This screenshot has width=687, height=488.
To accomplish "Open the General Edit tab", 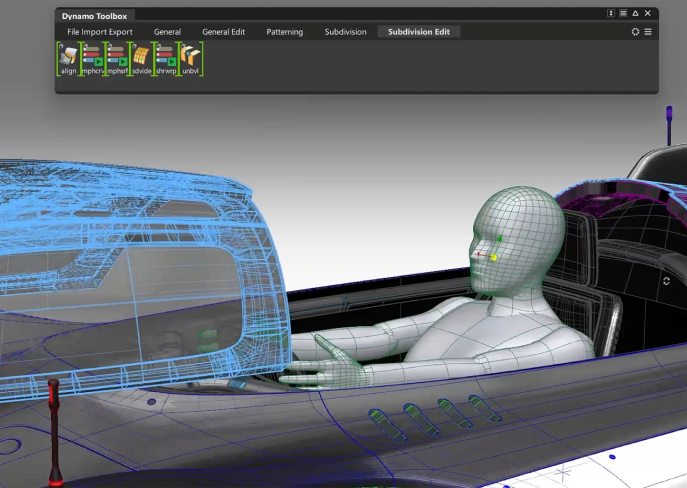I will [223, 32].
